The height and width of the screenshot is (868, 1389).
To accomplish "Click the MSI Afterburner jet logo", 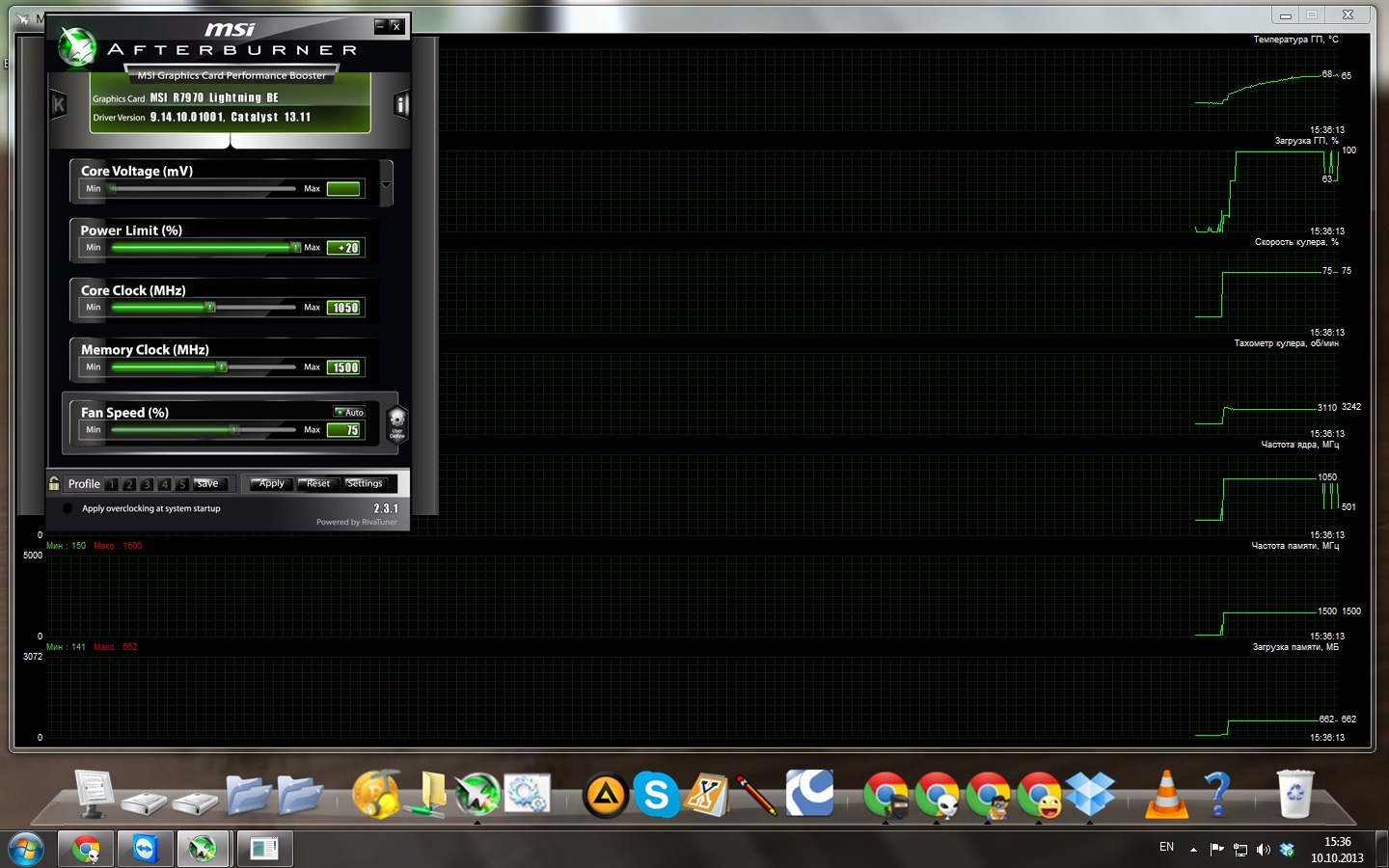I will (x=76, y=46).
